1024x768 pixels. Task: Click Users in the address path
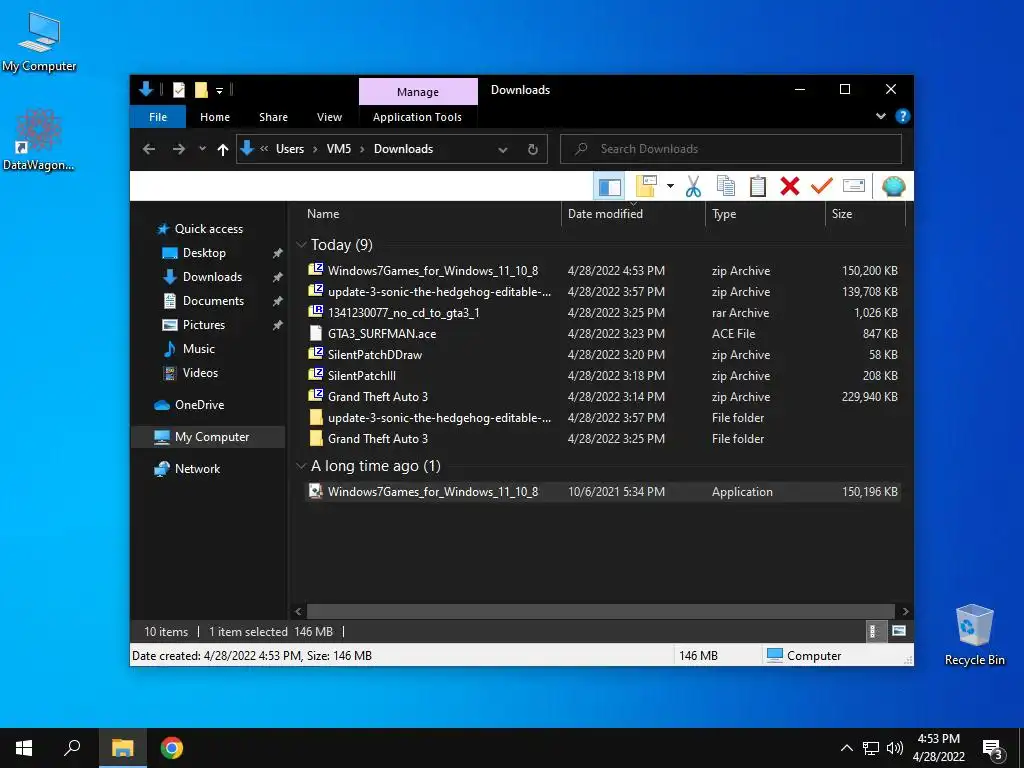290,149
